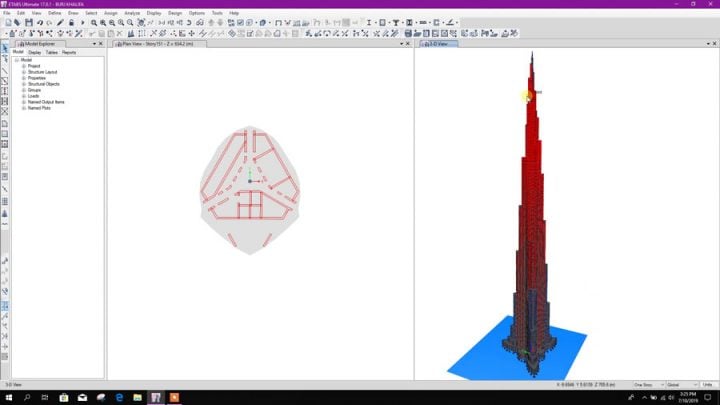Expand the Loads tree node
Image resolution: width=720 pixels, height=405 pixels.
tap(24, 96)
